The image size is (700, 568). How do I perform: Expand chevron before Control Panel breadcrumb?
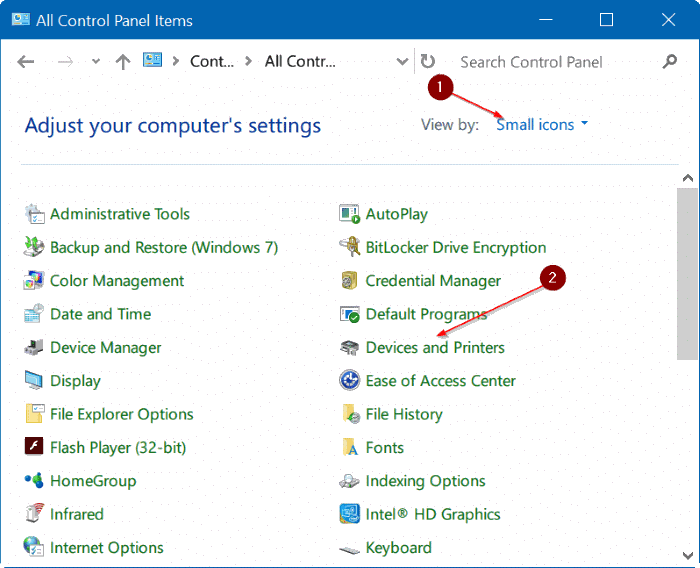pyautogui.click(x=175, y=61)
